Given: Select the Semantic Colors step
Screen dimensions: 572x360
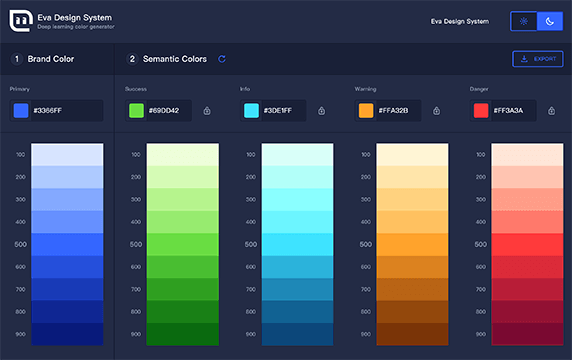Looking at the screenshot, I should pos(166,59).
